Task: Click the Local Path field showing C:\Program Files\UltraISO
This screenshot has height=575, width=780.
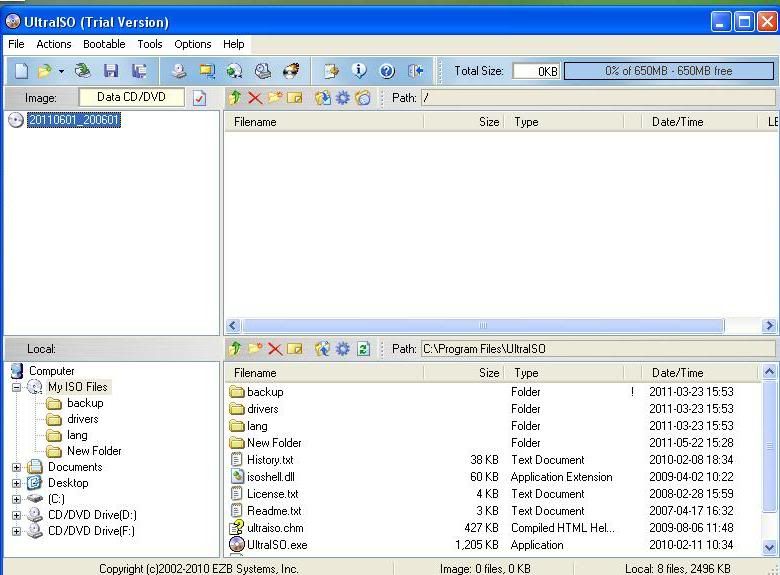Action: 598,349
